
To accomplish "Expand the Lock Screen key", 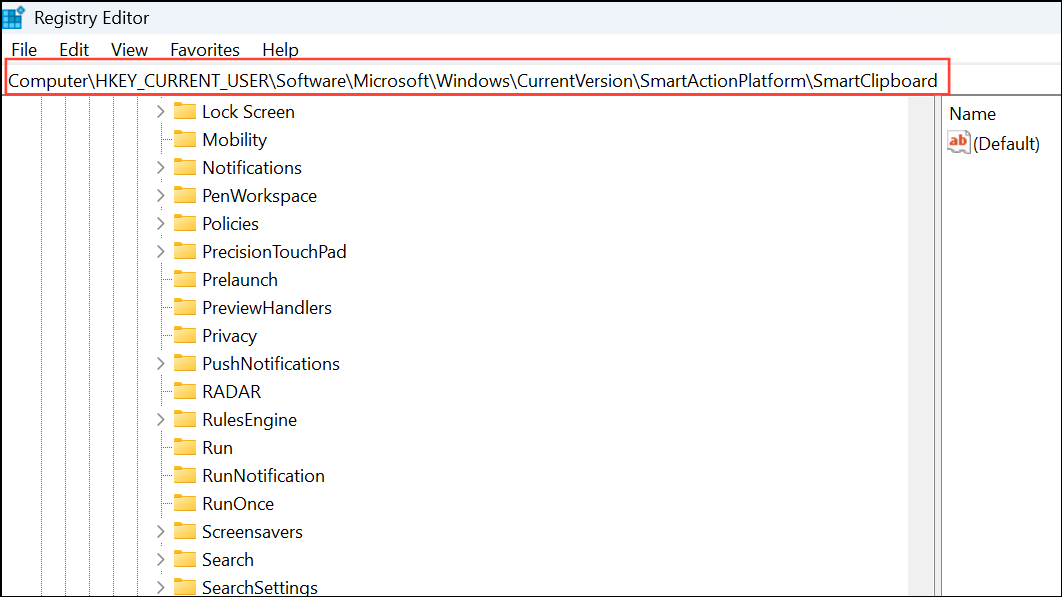I will click(x=161, y=111).
